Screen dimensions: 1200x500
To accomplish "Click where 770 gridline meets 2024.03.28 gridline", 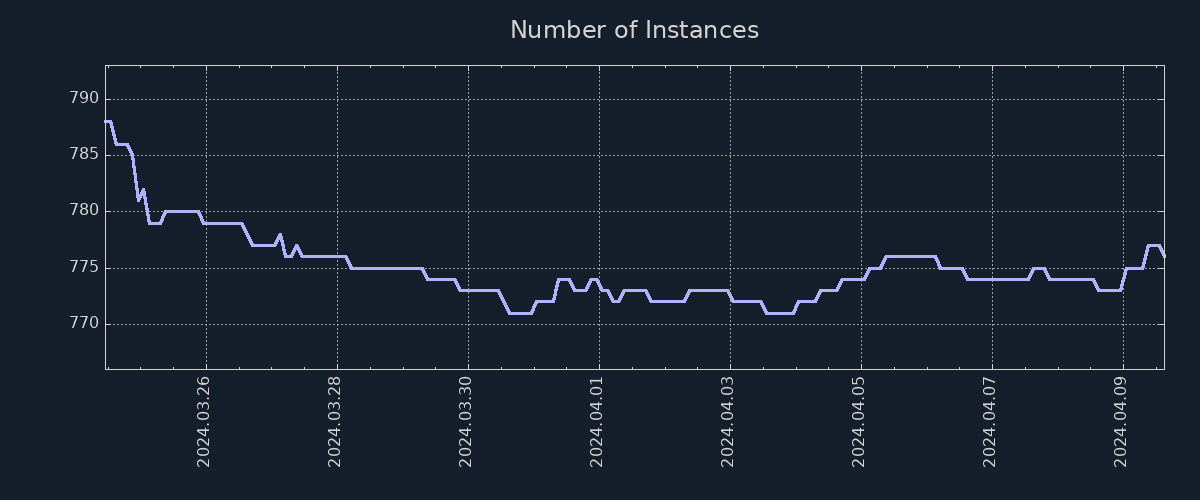I will (337, 324).
